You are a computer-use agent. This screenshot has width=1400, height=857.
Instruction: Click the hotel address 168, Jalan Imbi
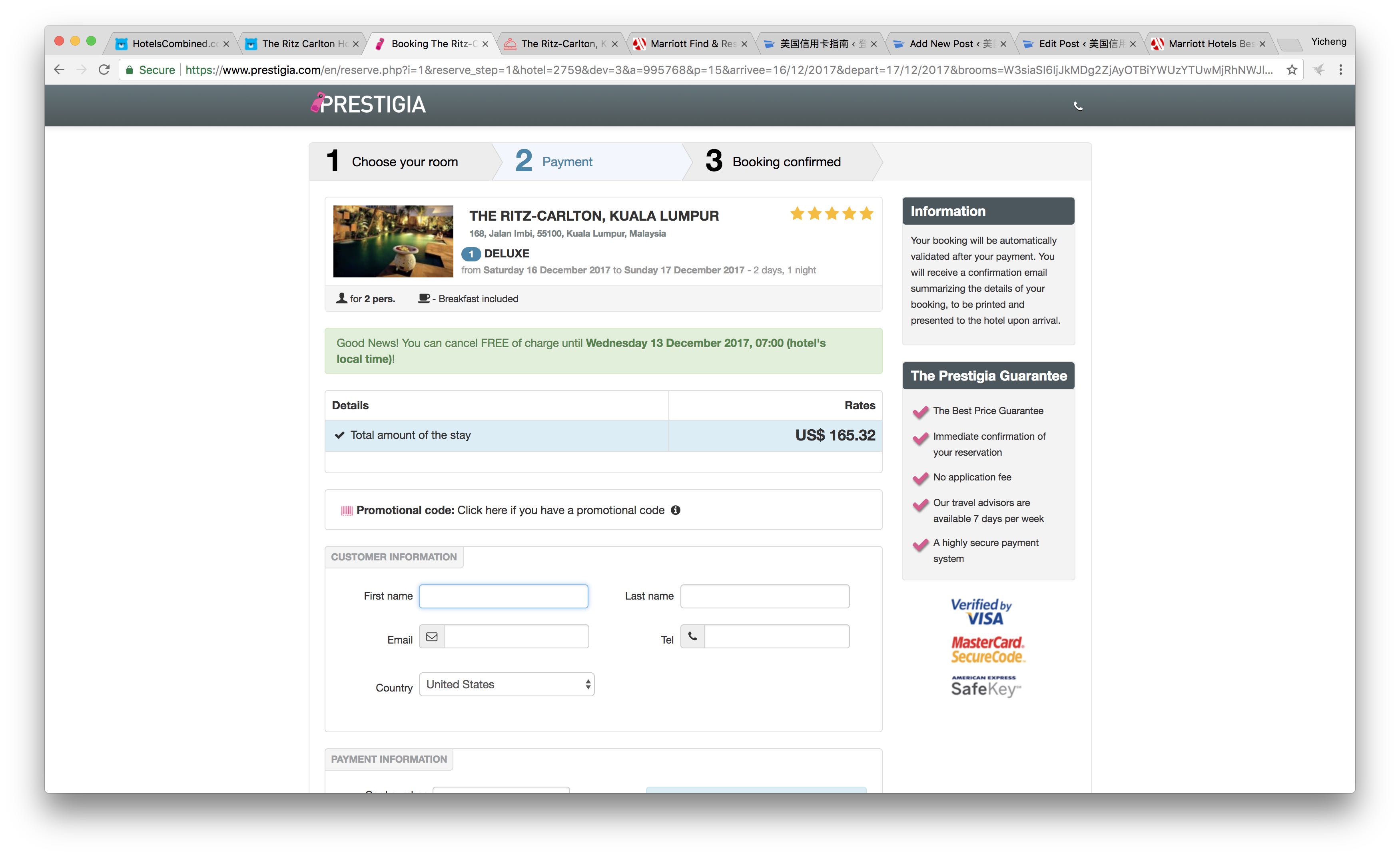point(567,233)
